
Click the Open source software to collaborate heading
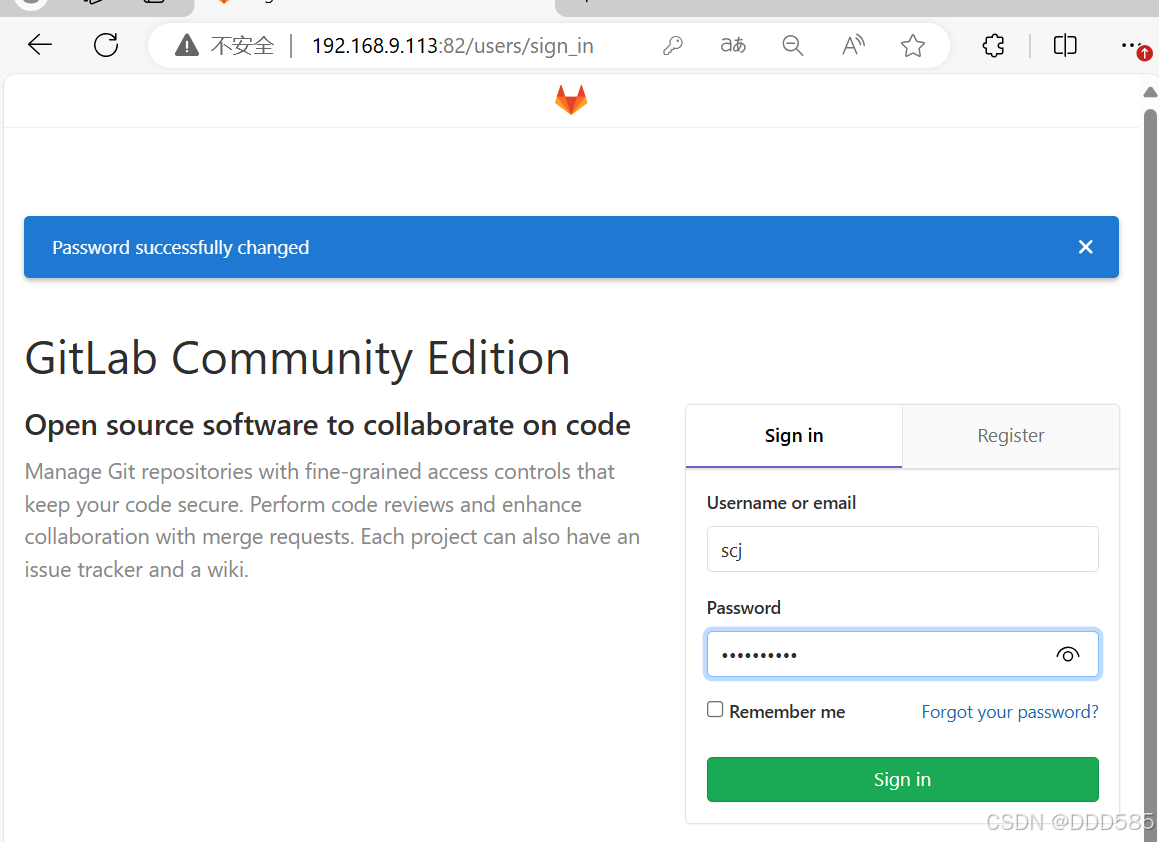pyautogui.click(x=327, y=425)
